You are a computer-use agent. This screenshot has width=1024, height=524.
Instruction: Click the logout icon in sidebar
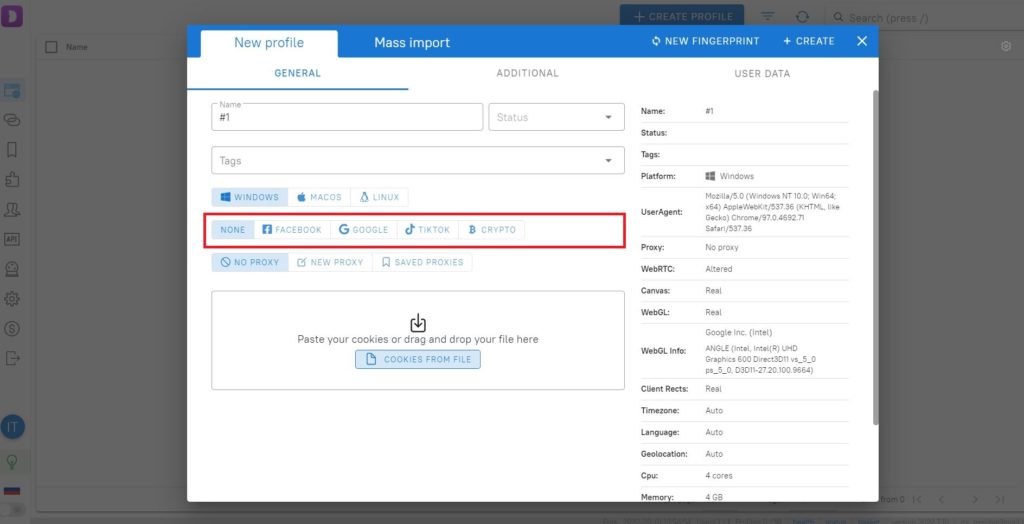pyautogui.click(x=12, y=358)
